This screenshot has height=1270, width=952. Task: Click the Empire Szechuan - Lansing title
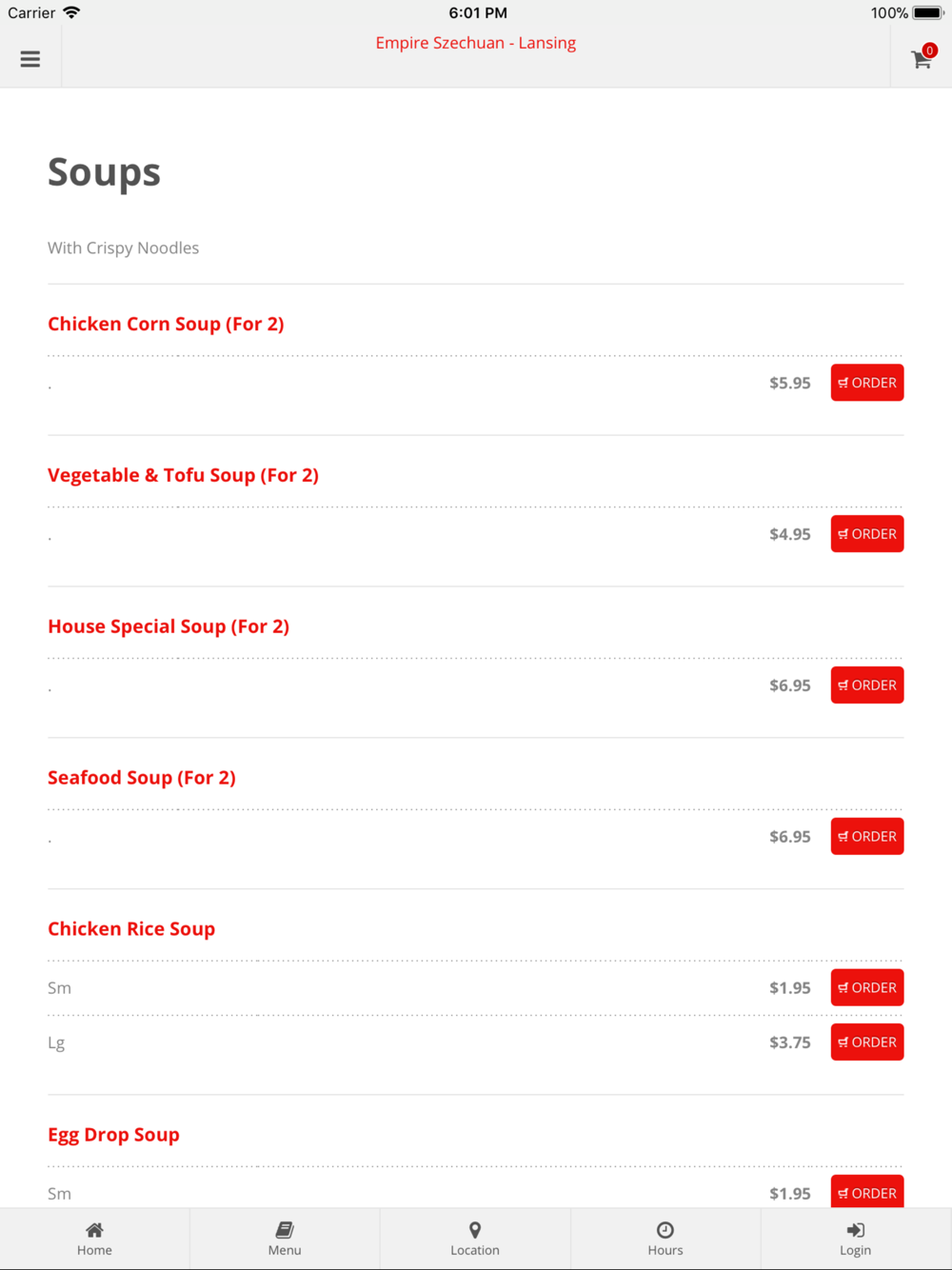[x=475, y=43]
